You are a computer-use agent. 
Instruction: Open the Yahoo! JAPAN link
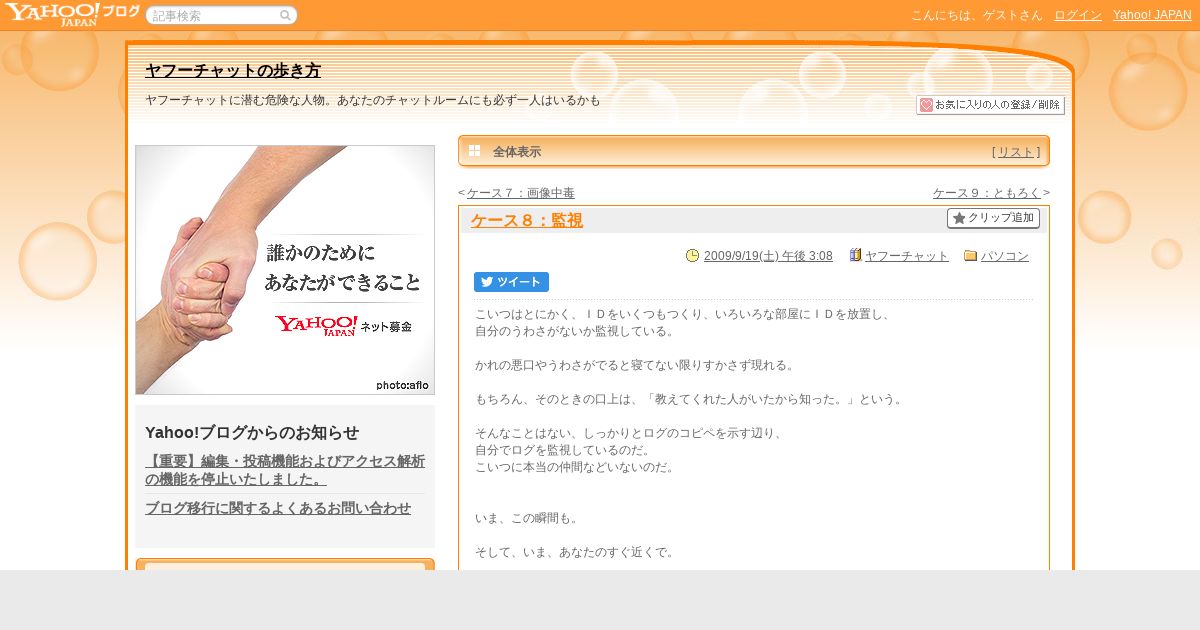(1152, 15)
